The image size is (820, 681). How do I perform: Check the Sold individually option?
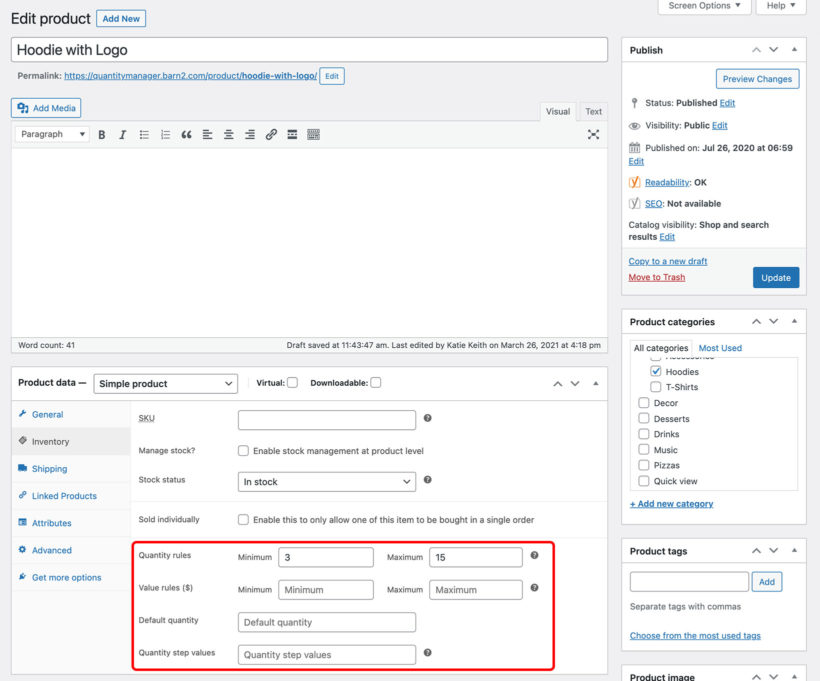243,519
